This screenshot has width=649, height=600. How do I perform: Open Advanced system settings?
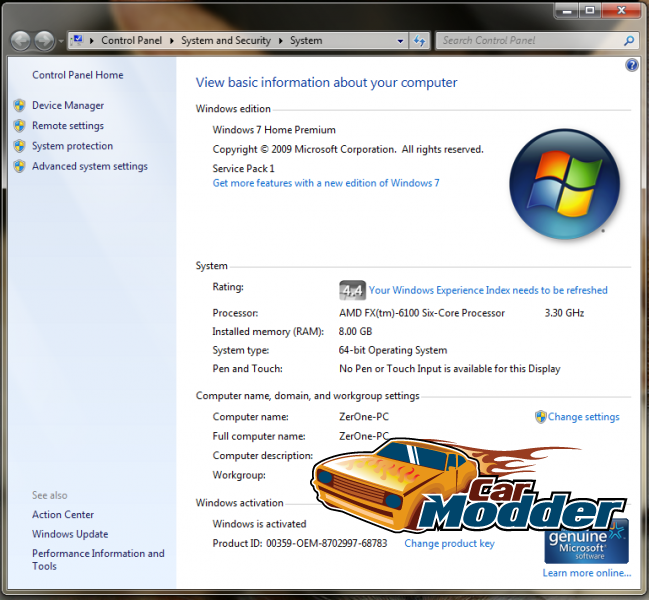90,166
